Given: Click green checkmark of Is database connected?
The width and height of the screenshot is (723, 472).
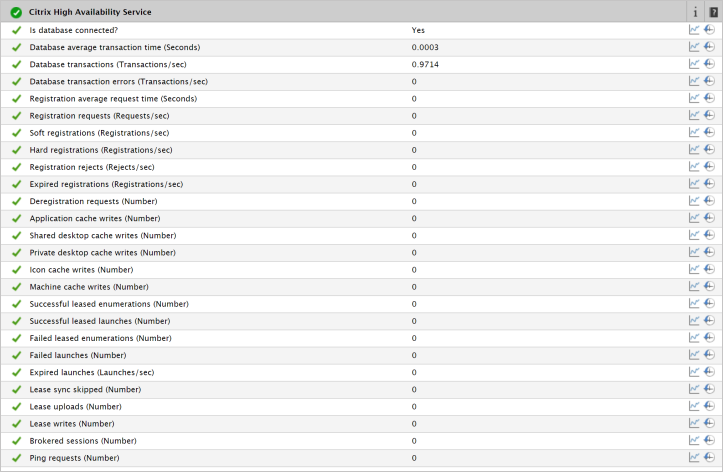Looking at the screenshot, I should [17, 30].
